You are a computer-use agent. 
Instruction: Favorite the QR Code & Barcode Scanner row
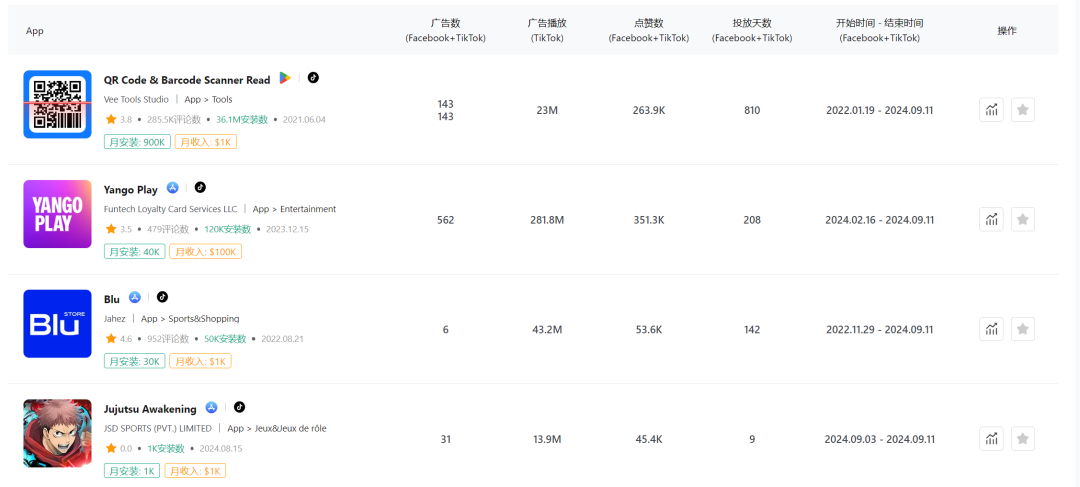point(1023,110)
